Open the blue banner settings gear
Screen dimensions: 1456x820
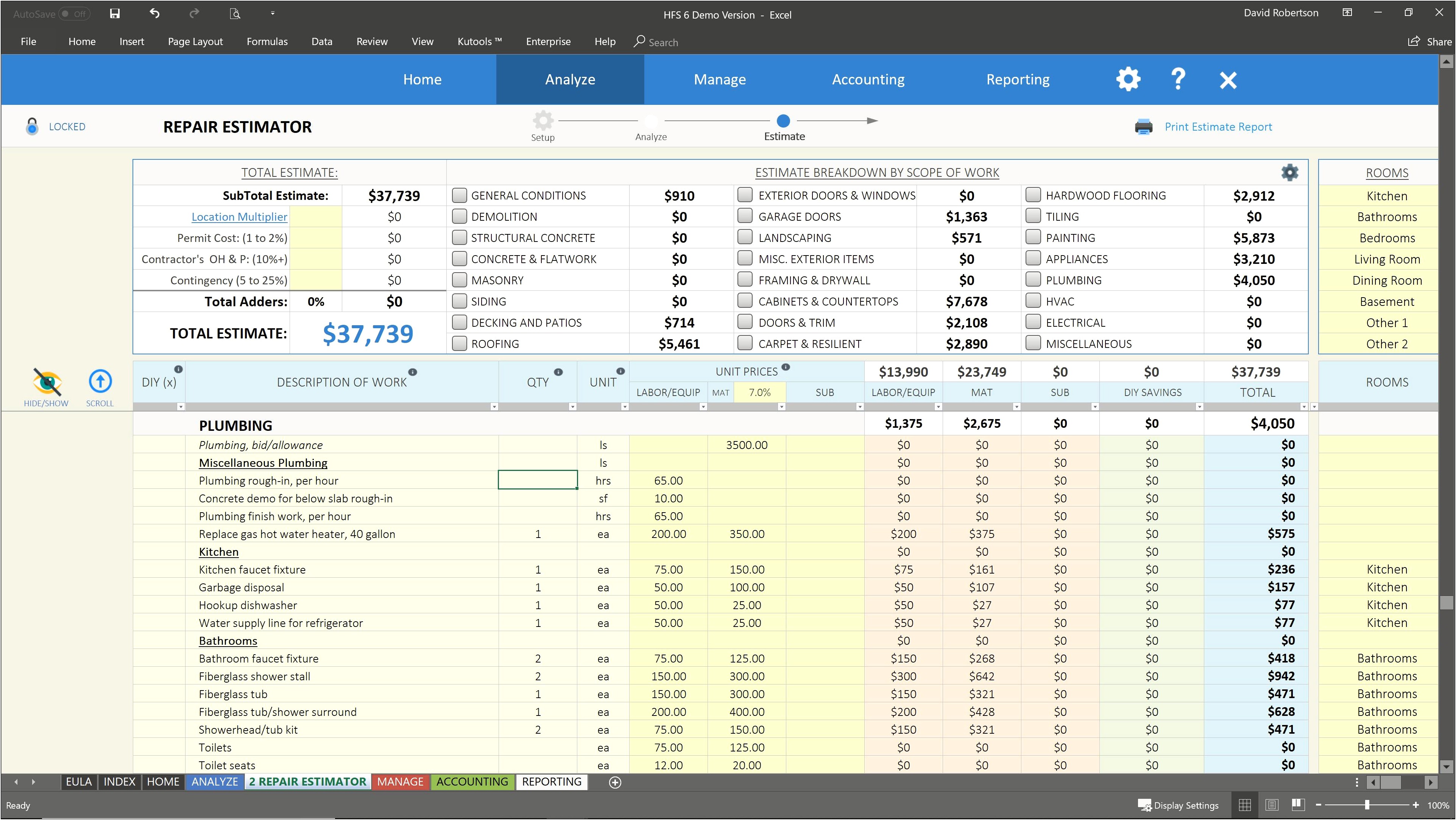pyautogui.click(x=1128, y=79)
